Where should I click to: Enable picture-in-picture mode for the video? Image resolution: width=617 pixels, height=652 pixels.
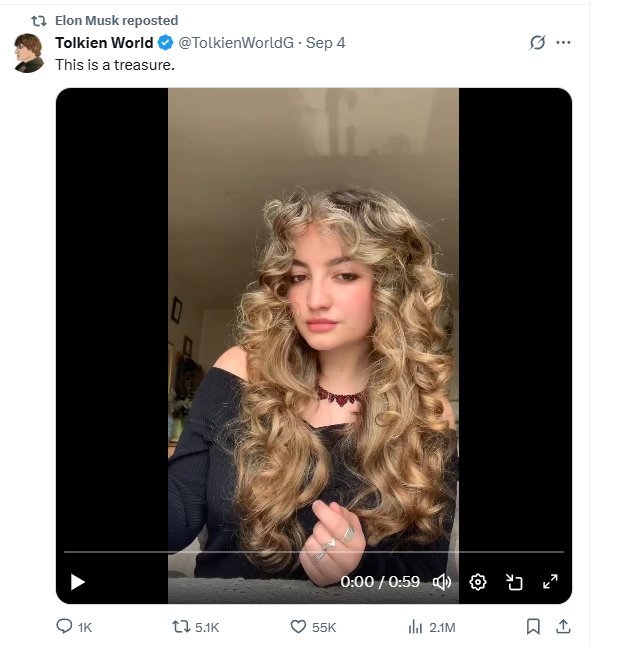click(514, 582)
